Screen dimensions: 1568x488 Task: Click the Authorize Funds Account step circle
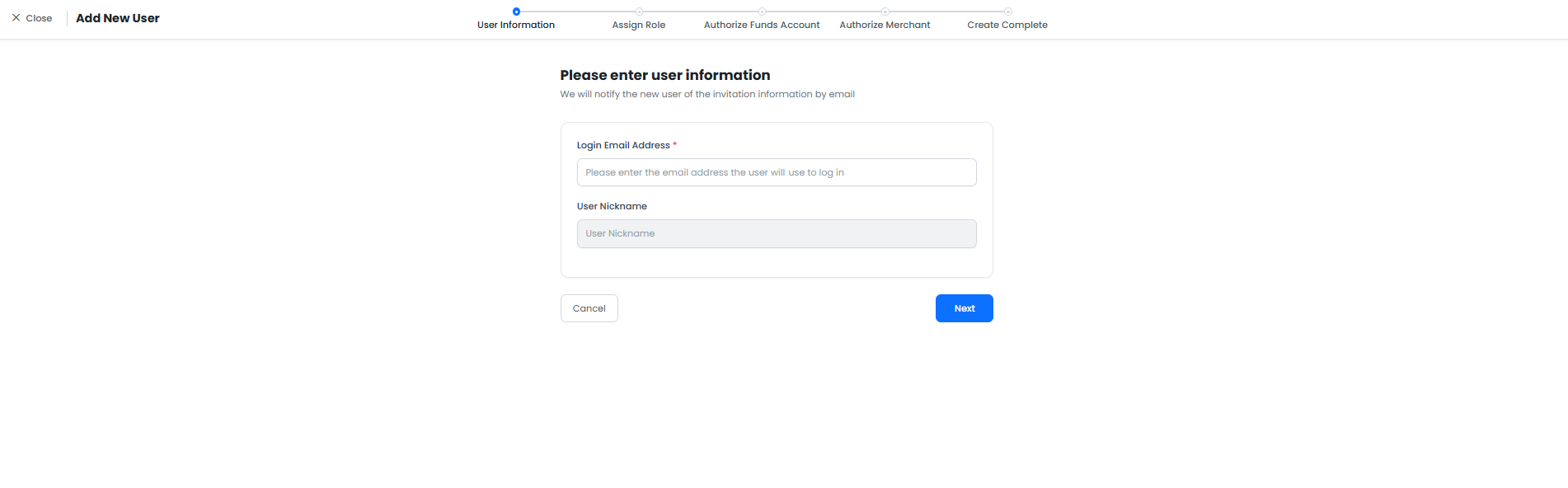[762, 12]
